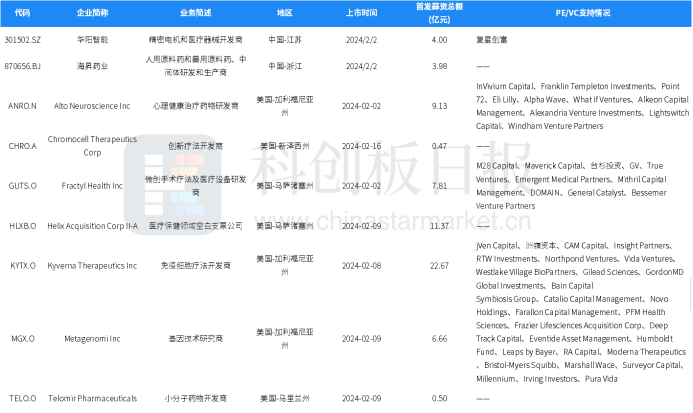Select stock code HLXB.O
693x413 pixels.
click(23, 226)
